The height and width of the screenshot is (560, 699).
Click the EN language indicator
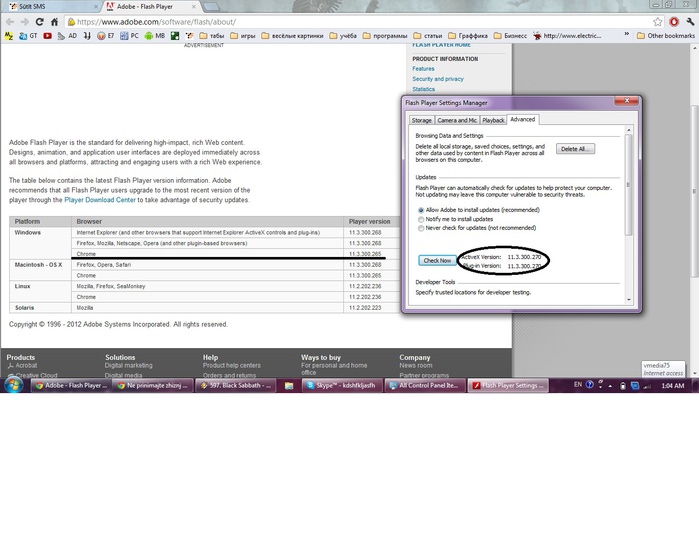(x=578, y=385)
